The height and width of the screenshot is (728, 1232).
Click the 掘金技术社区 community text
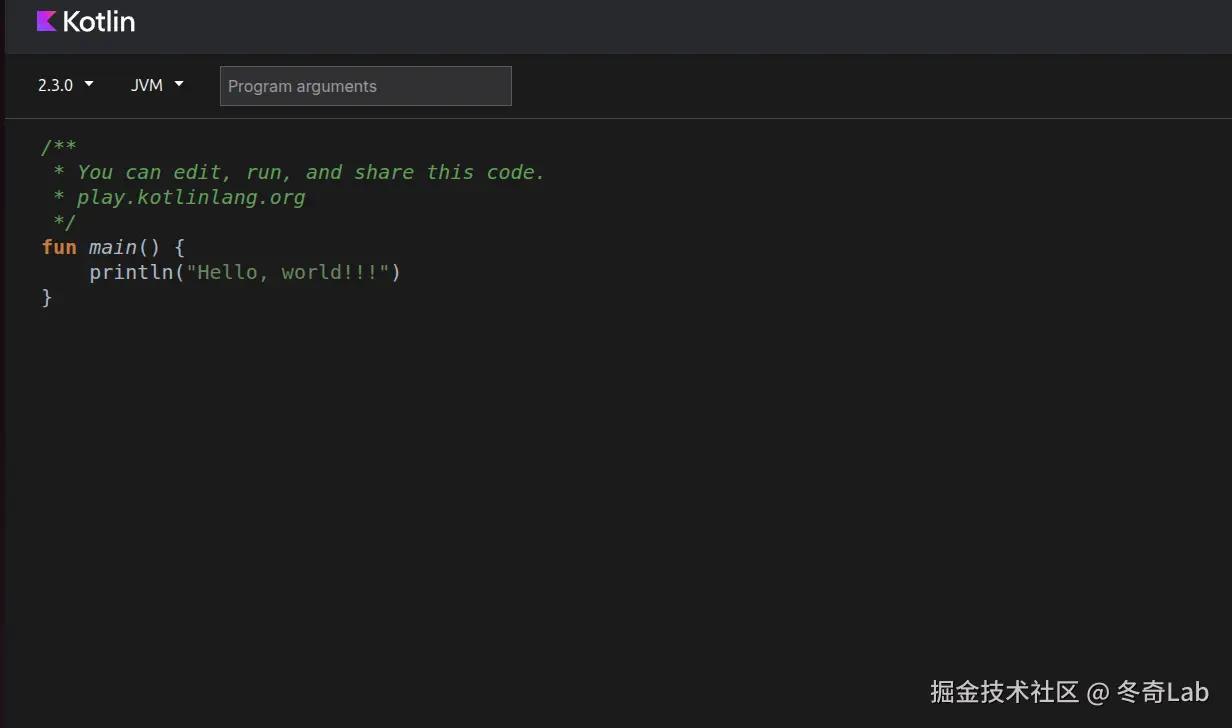click(x=1003, y=692)
